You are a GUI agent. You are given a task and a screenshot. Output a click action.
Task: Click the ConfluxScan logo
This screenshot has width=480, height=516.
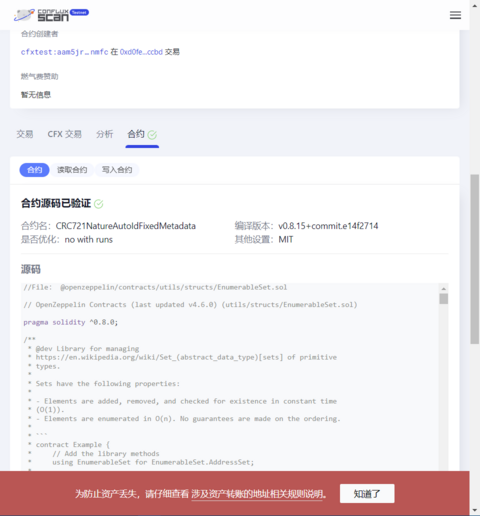click(41, 15)
